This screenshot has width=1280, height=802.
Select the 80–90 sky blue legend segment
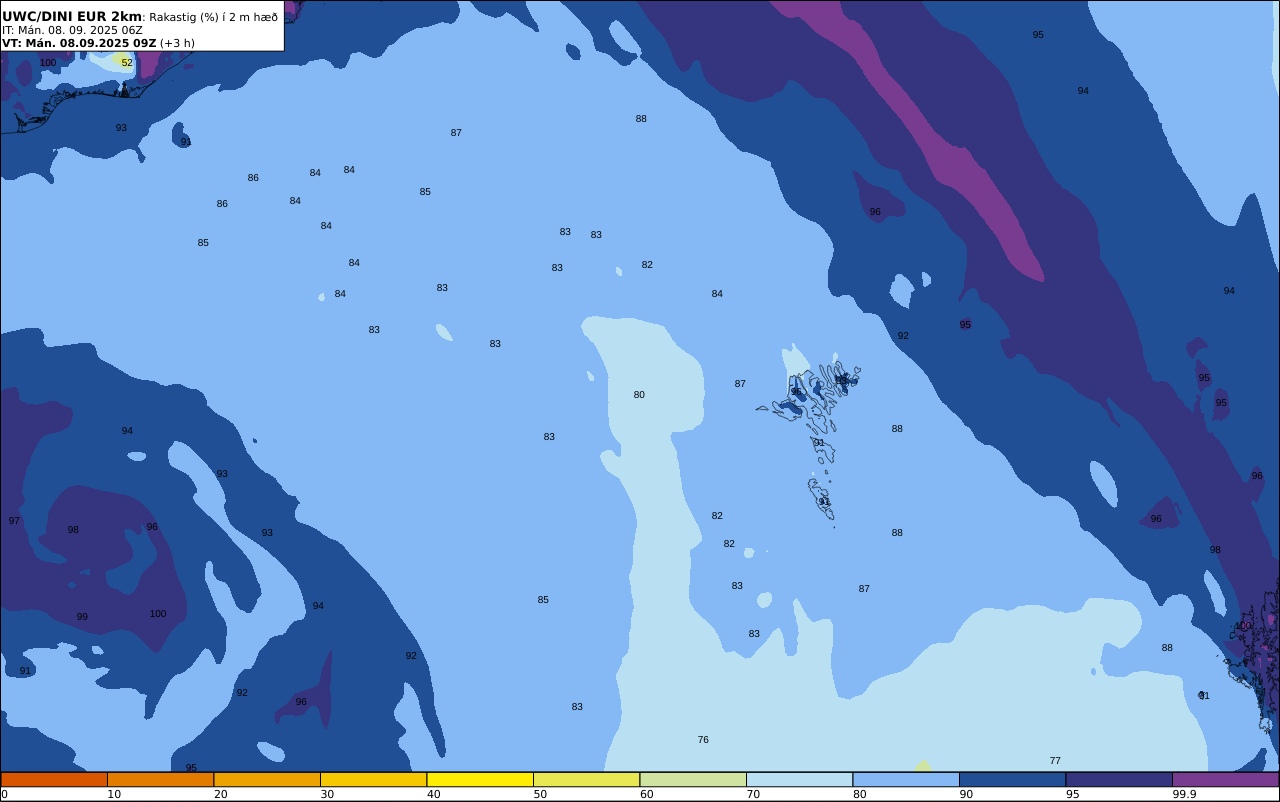tap(906, 779)
